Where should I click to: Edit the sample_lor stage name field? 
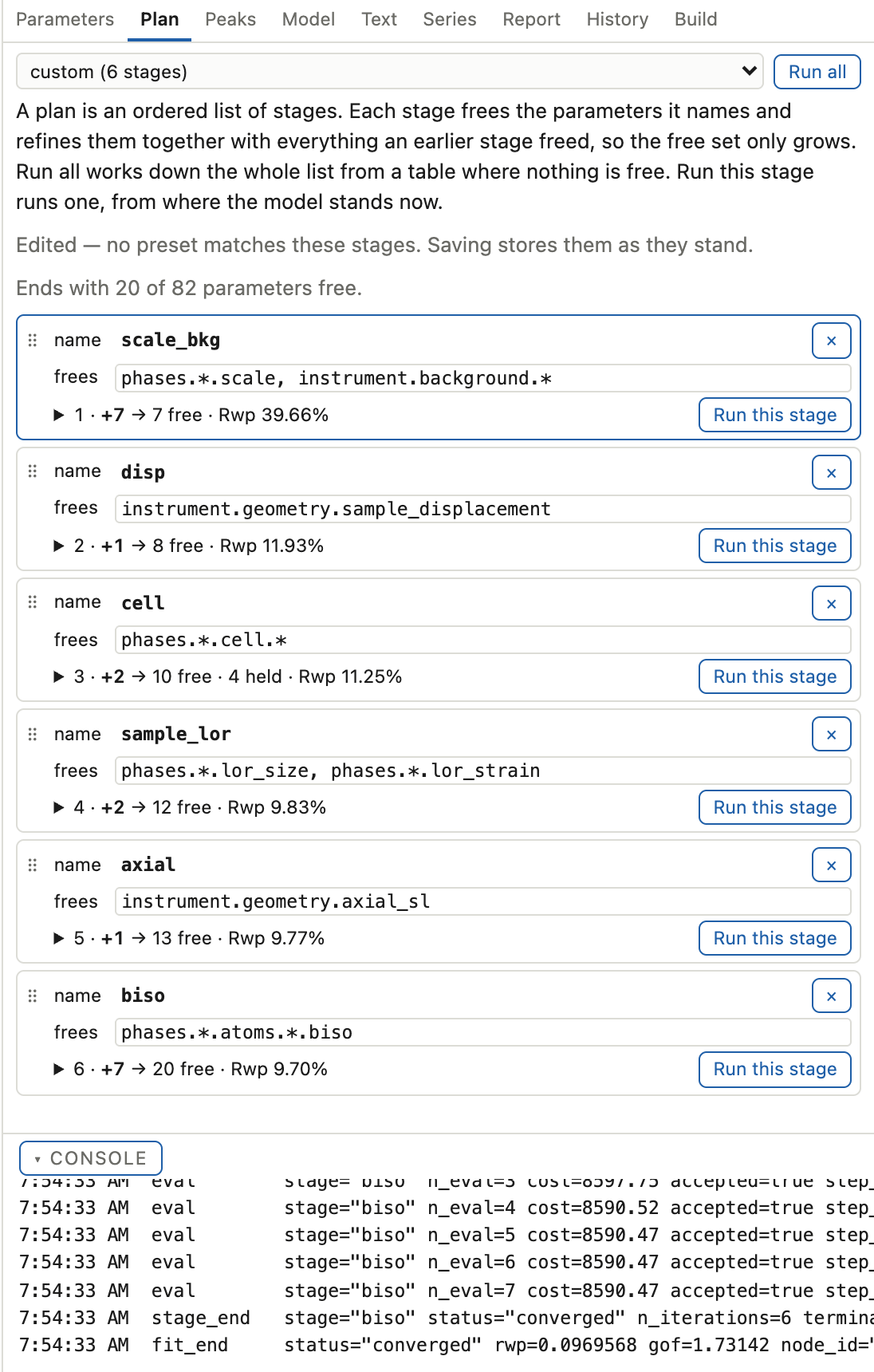coord(461,734)
